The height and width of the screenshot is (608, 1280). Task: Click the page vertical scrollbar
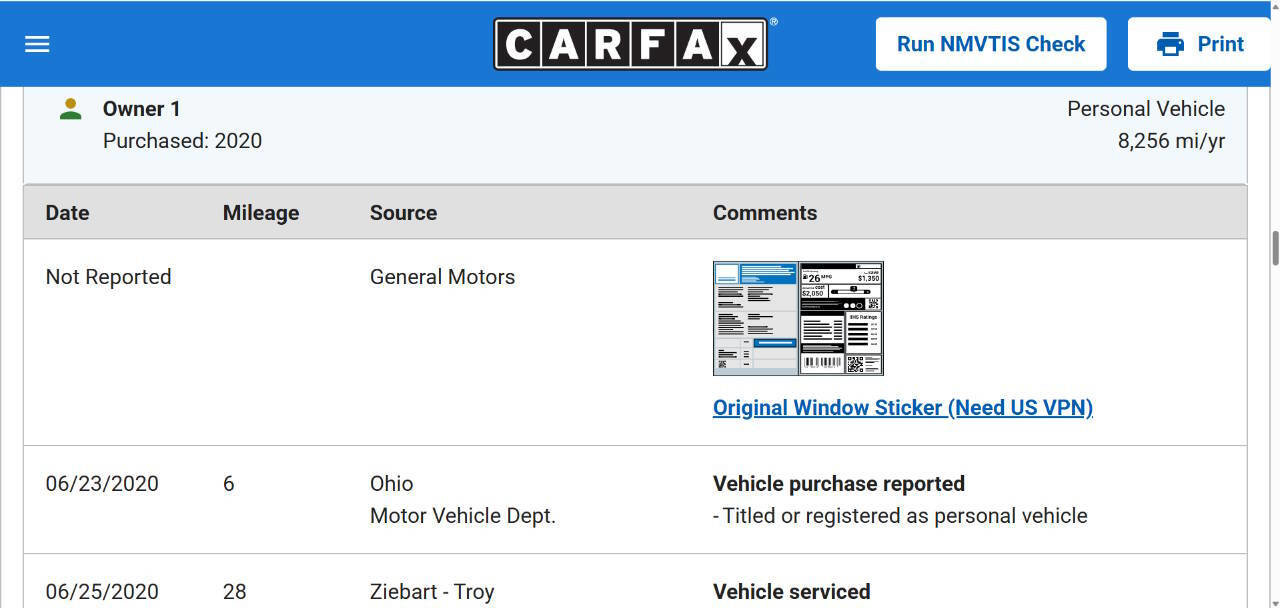tap(1275, 248)
